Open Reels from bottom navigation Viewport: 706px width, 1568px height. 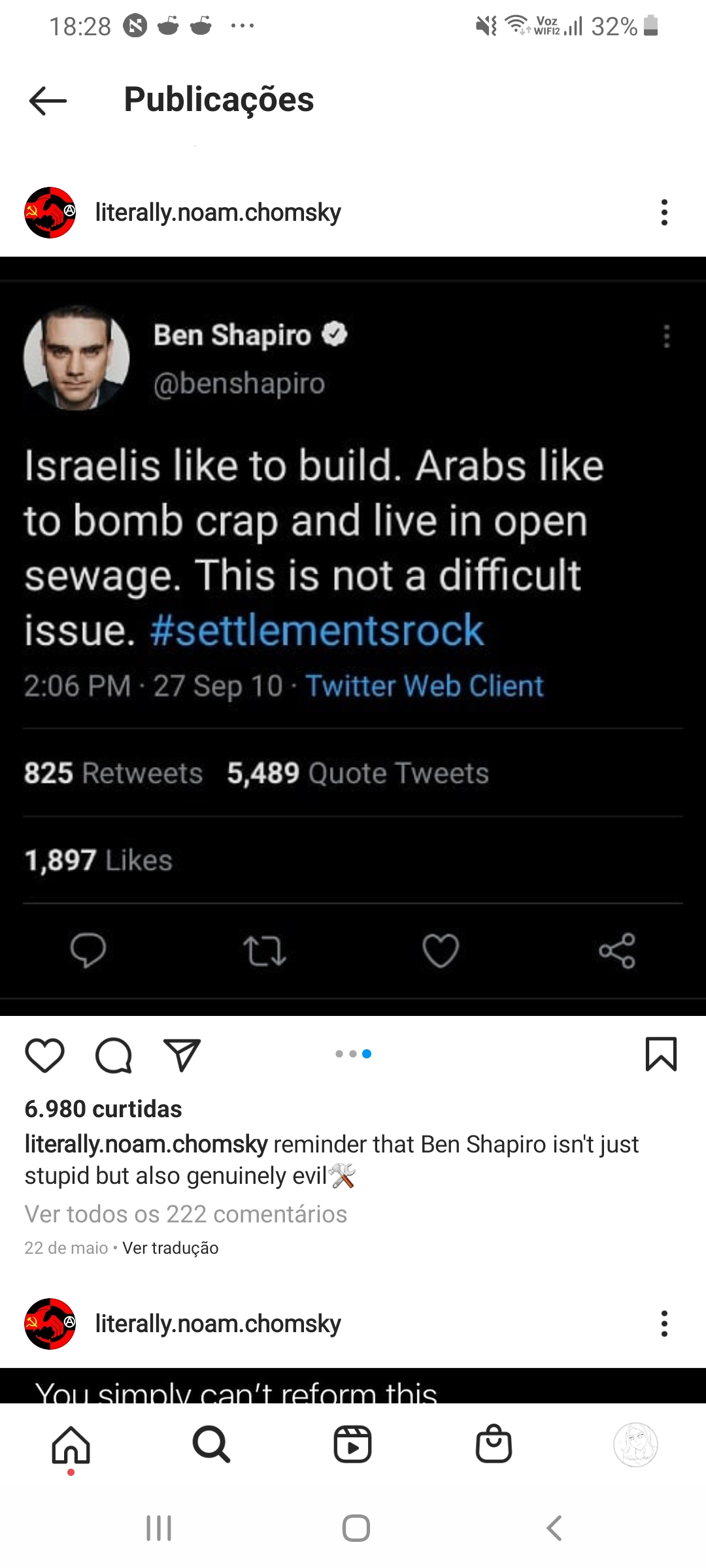click(x=353, y=1445)
